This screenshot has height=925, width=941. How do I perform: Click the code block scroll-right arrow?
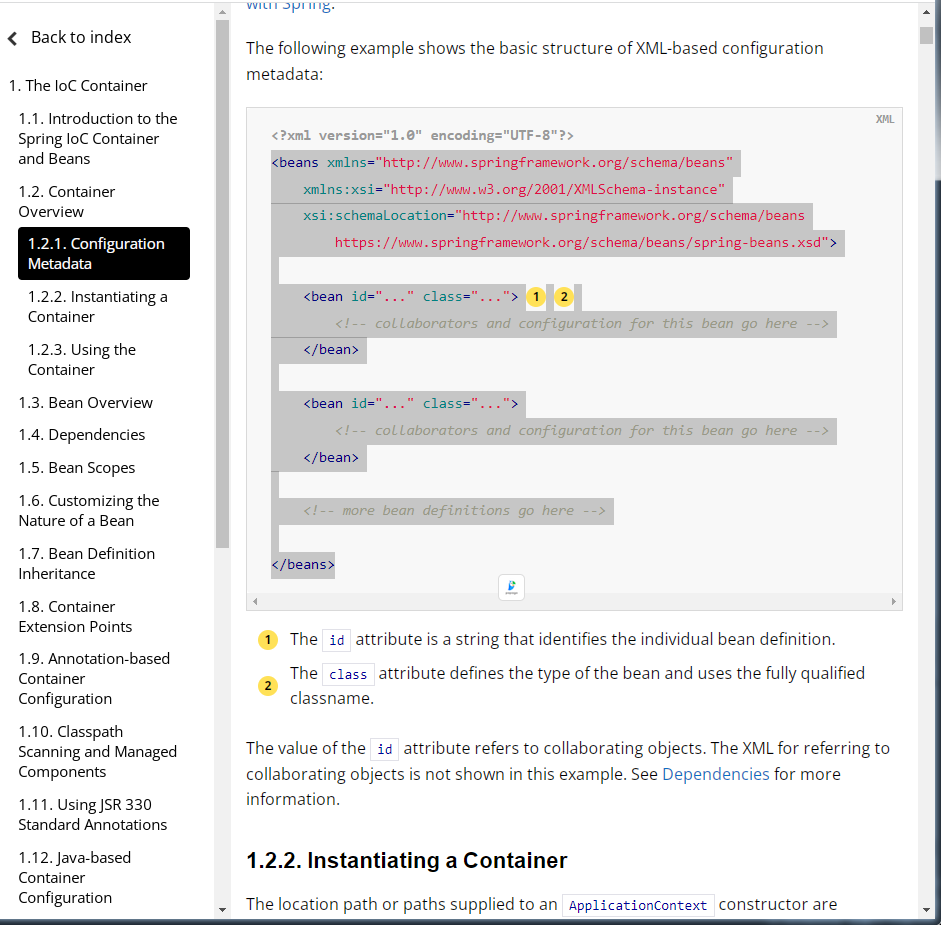pyautogui.click(x=893, y=601)
